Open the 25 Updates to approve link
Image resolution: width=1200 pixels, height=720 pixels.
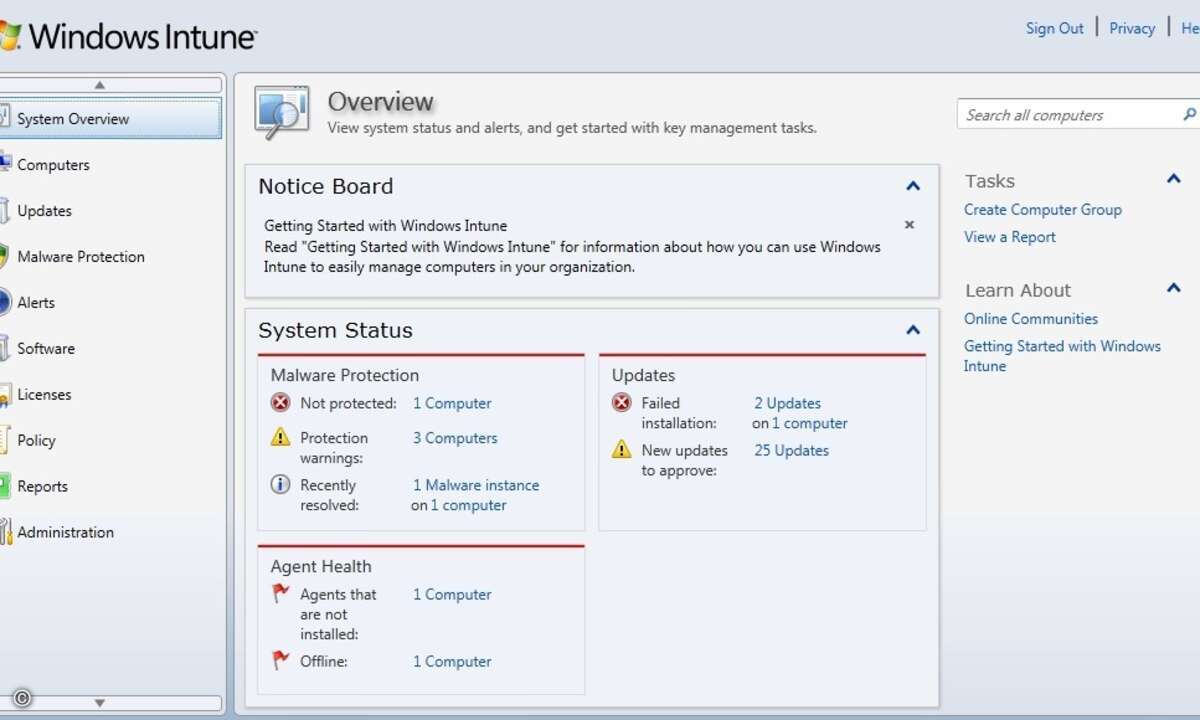pos(791,450)
